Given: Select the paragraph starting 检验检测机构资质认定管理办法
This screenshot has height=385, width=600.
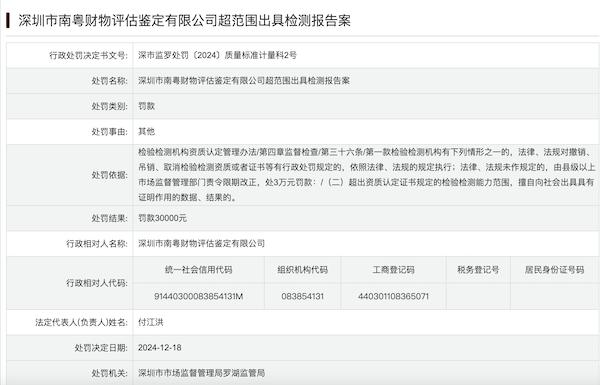Looking at the screenshot, I should tap(367, 175).
